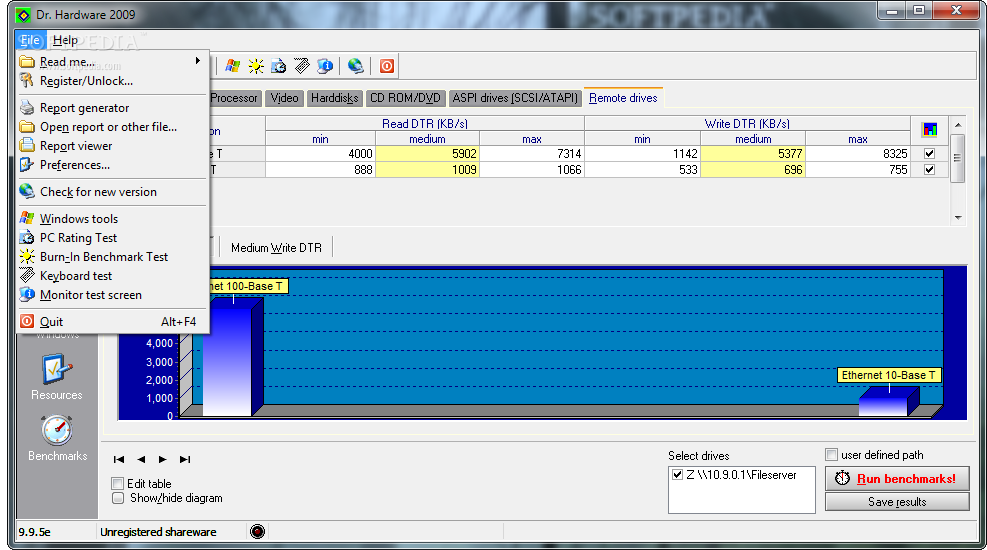Click the medium write value 5377 cell
987x550 pixels.
point(753,154)
